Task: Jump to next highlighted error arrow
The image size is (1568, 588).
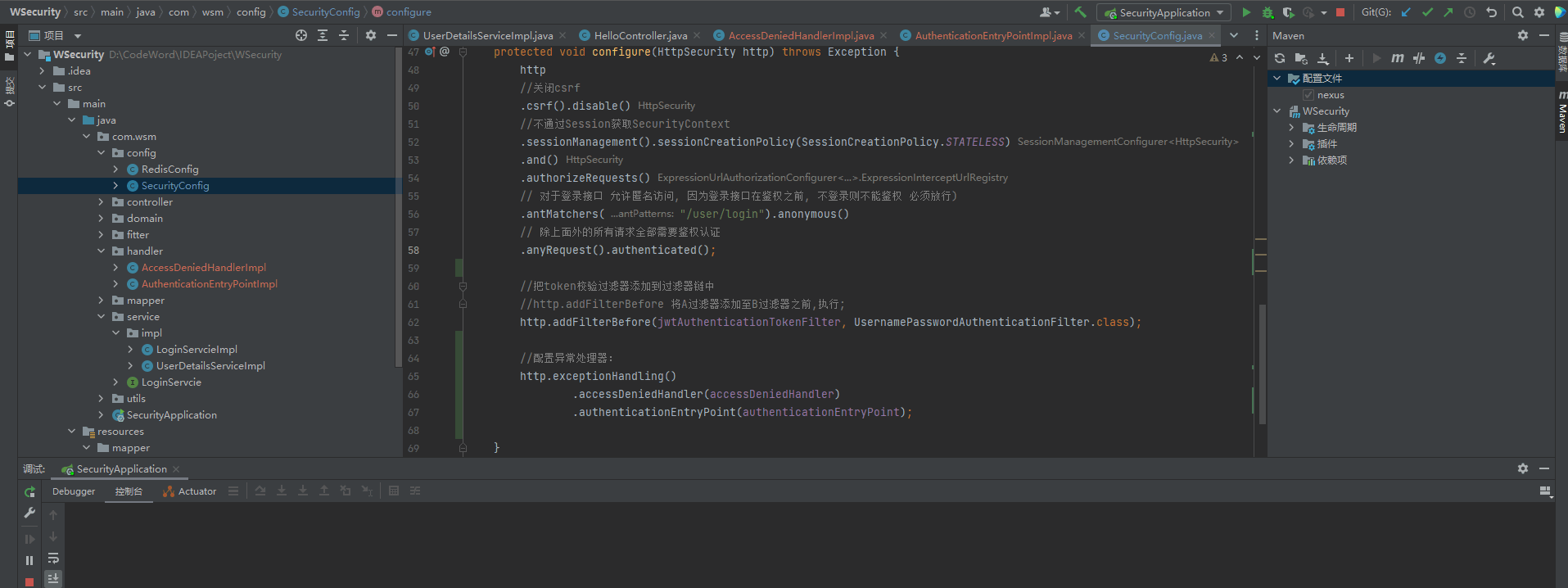Action: click(1257, 58)
